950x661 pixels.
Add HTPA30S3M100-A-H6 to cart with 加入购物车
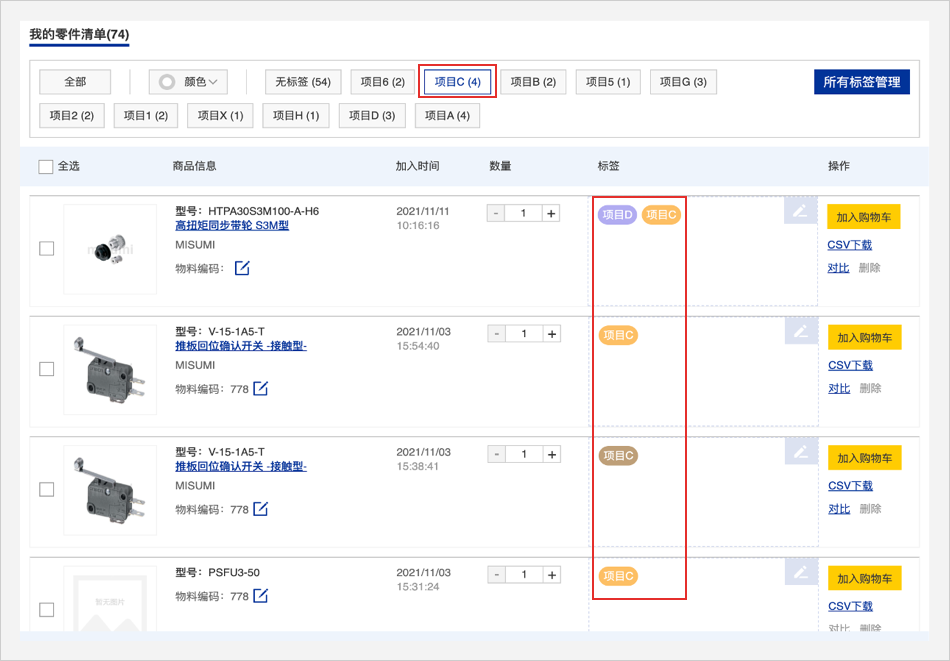pyautogui.click(x=864, y=217)
